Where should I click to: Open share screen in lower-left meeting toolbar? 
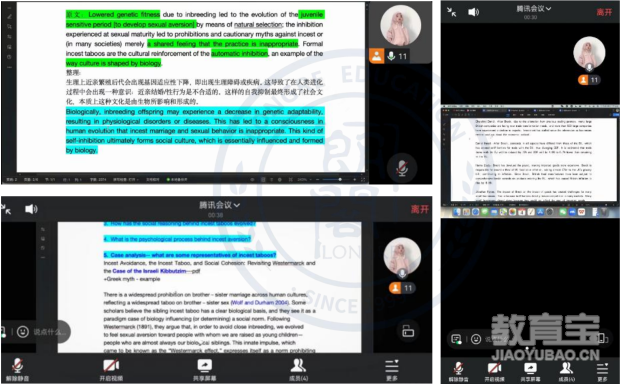(x=204, y=369)
